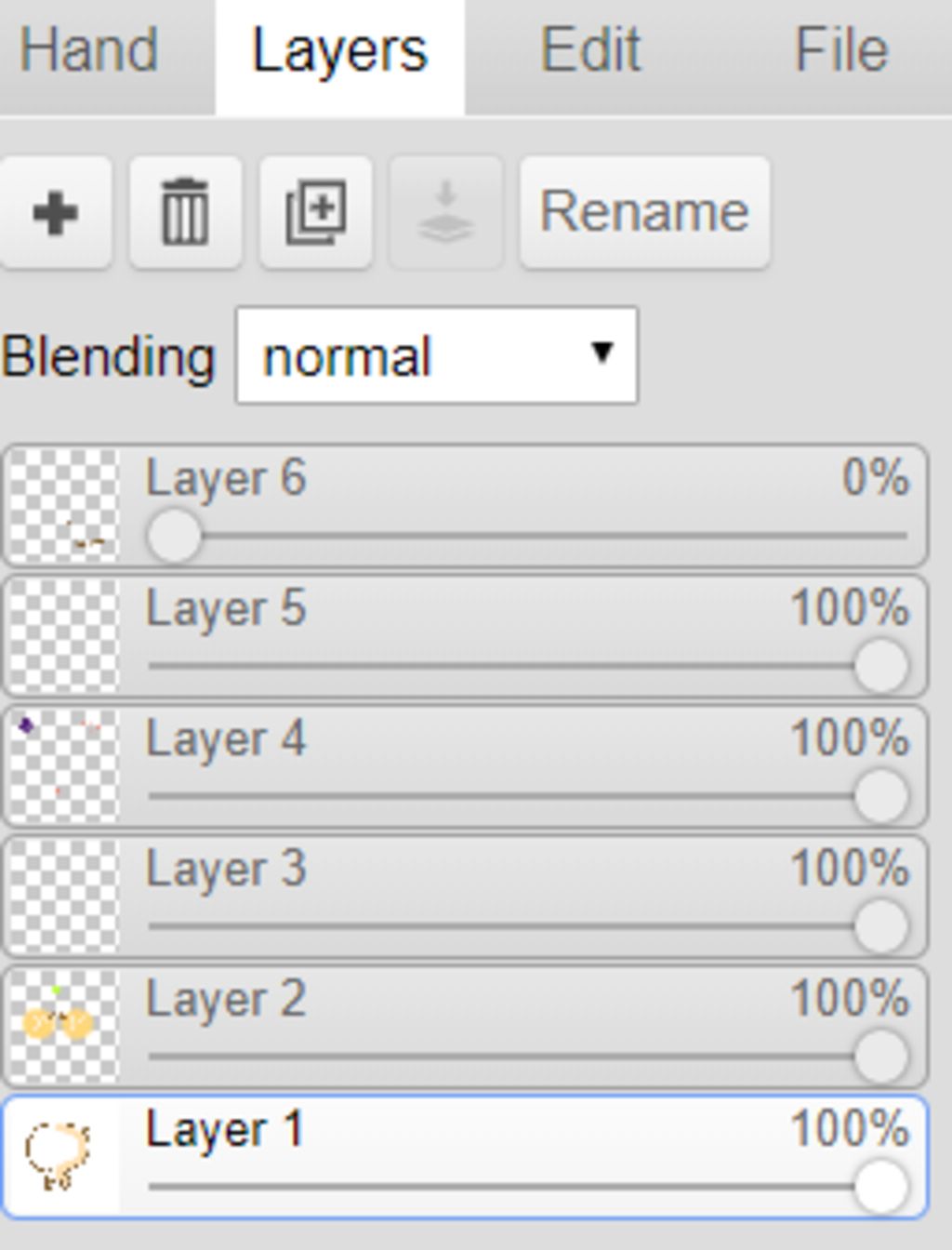Click the merge layer down icon
The height and width of the screenshot is (1250, 952).
tap(445, 213)
